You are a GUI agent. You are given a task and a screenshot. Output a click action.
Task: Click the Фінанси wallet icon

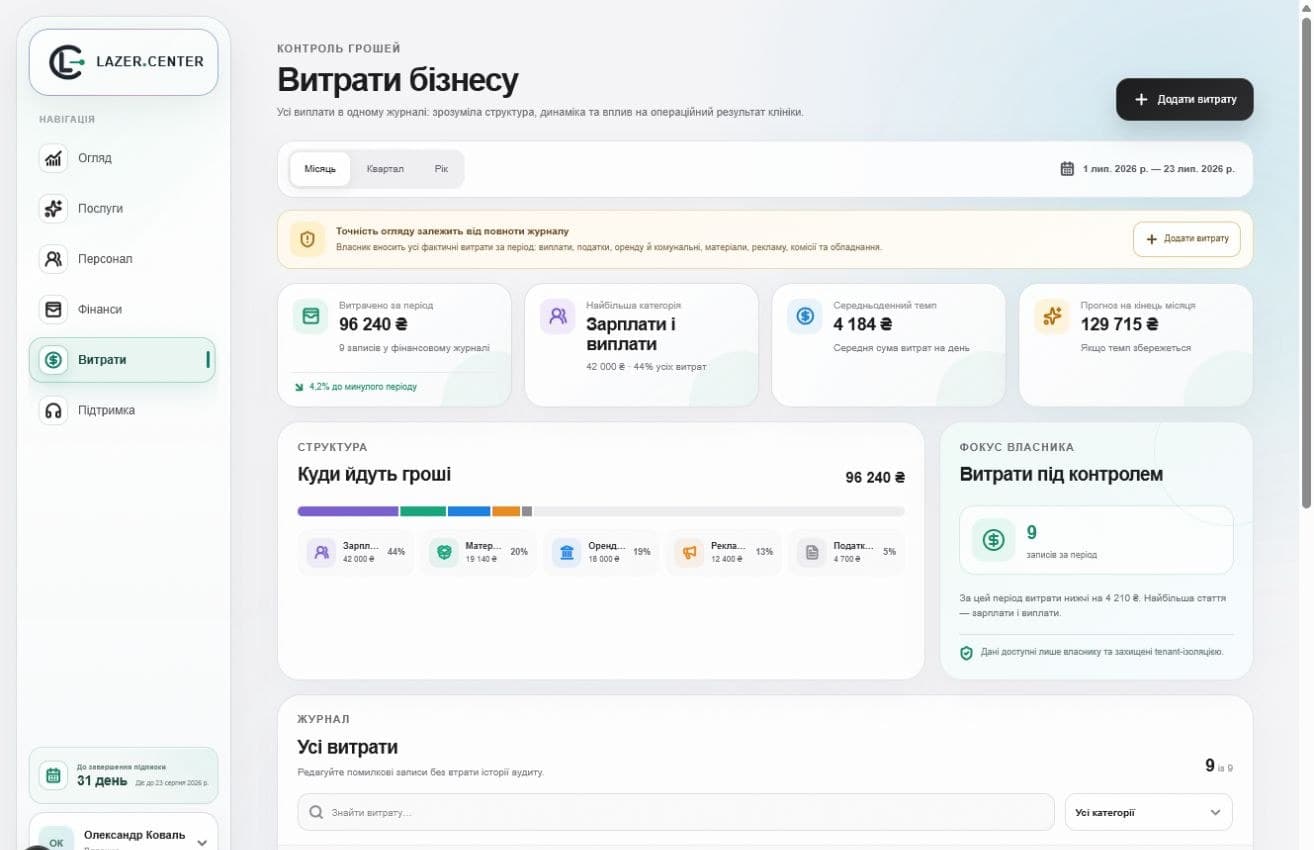[x=53, y=309]
